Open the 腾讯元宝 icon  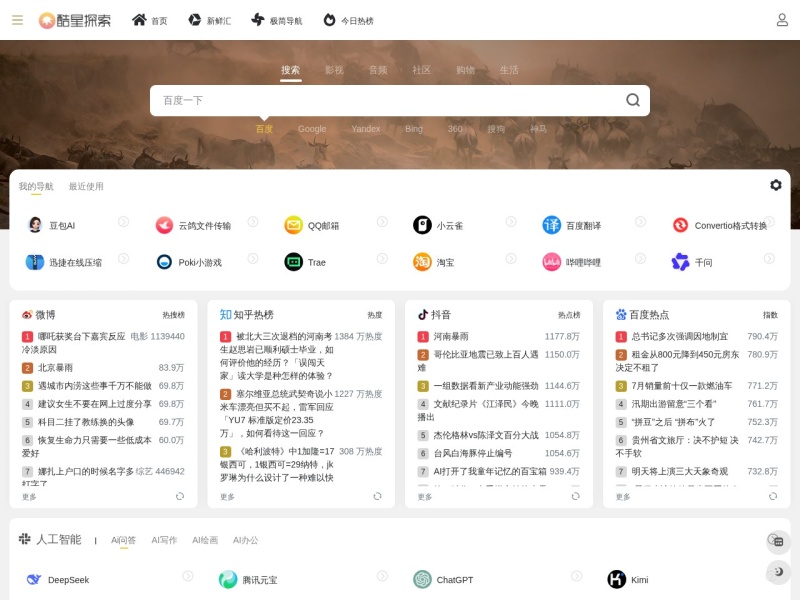tap(228, 580)
